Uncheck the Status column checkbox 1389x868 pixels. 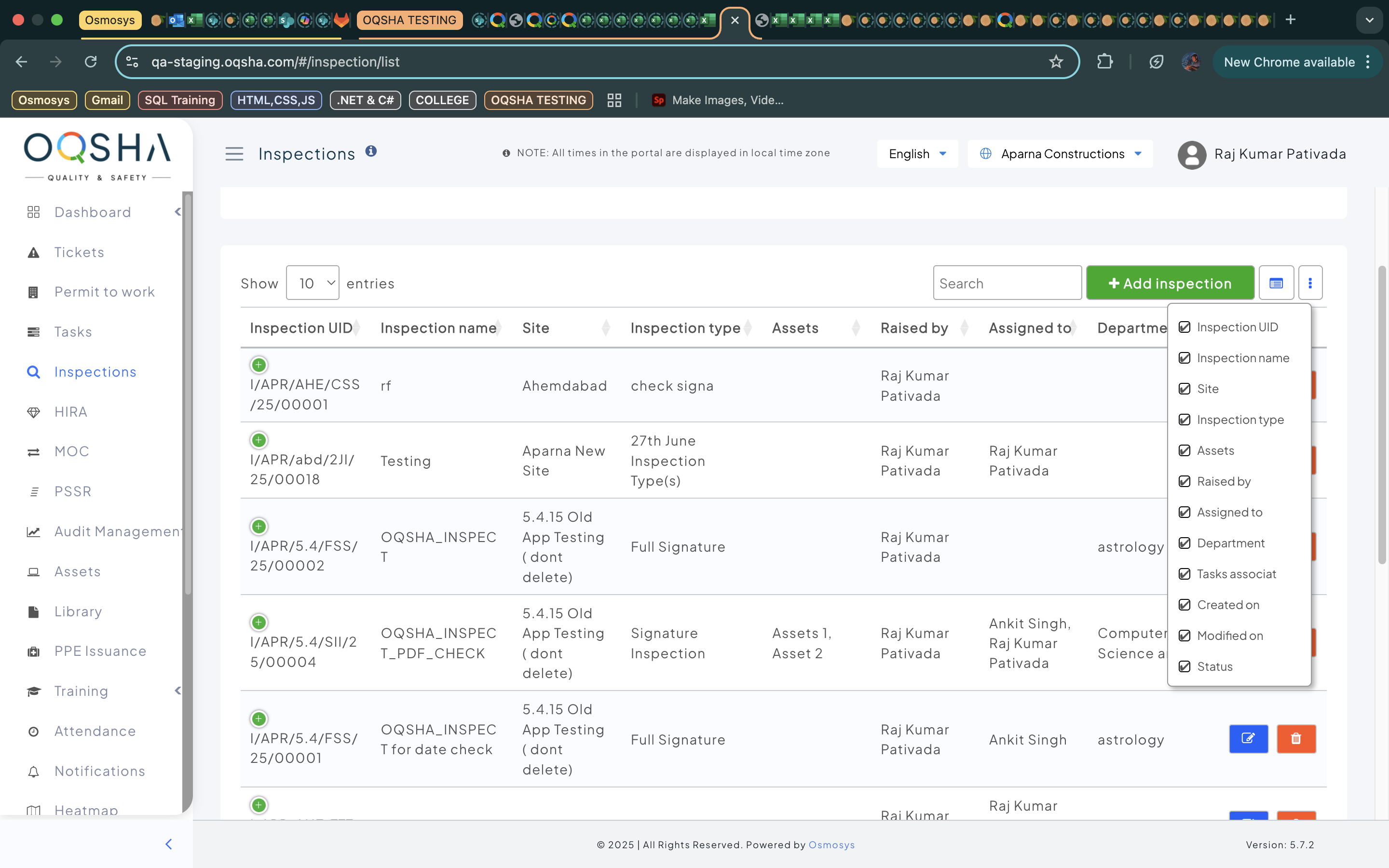pyautogui.click(x=1184, y=666)
